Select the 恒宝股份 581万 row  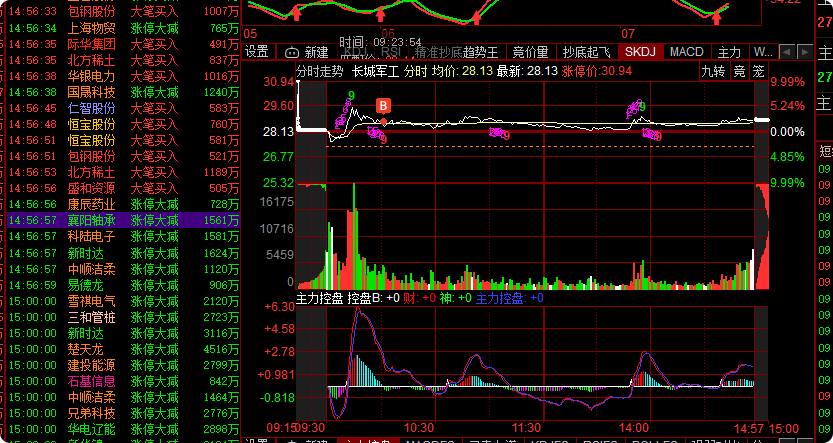(123, 140)
